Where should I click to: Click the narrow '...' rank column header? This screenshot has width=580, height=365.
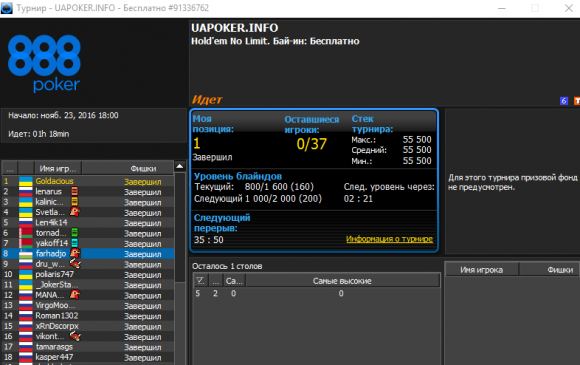(x=10, y=169)
